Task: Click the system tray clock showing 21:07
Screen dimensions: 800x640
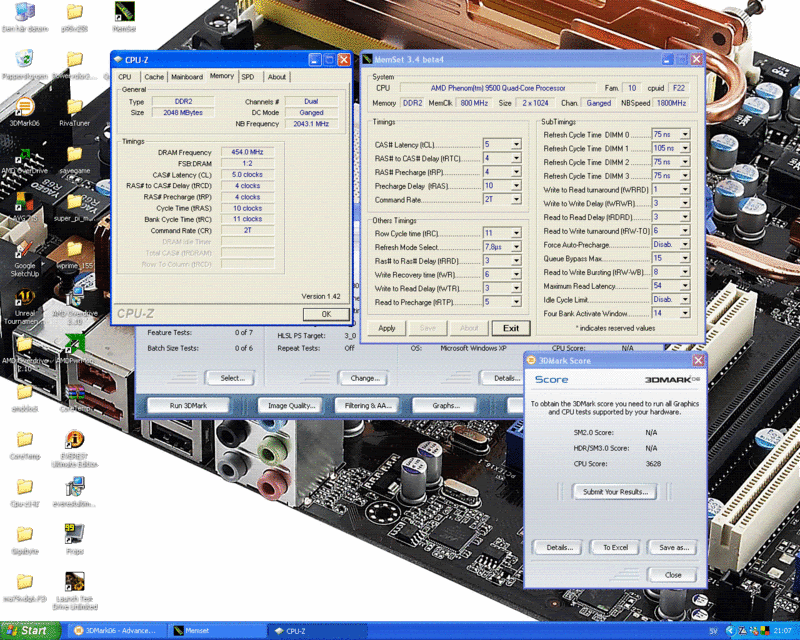Action: pyautogui.click(x=783, y=631)
